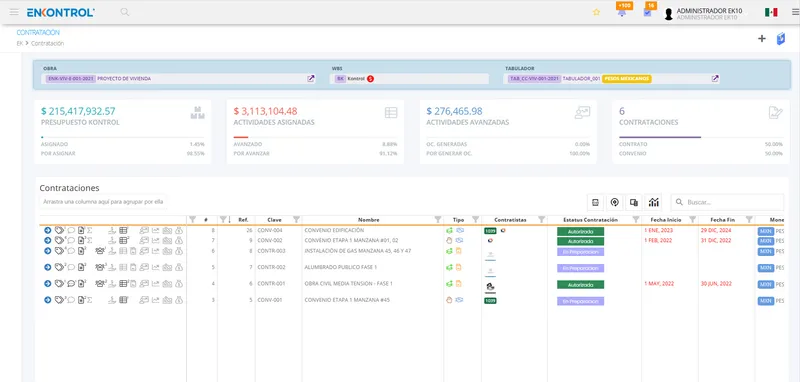The width and height of the screenshot is (800, 382).
Task: Click the EK breadcrumb link
Action: point(19,44)
